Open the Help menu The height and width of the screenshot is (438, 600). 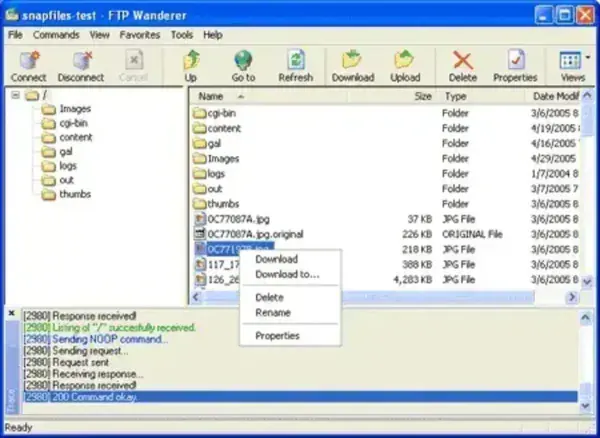(x=213, y=35)
